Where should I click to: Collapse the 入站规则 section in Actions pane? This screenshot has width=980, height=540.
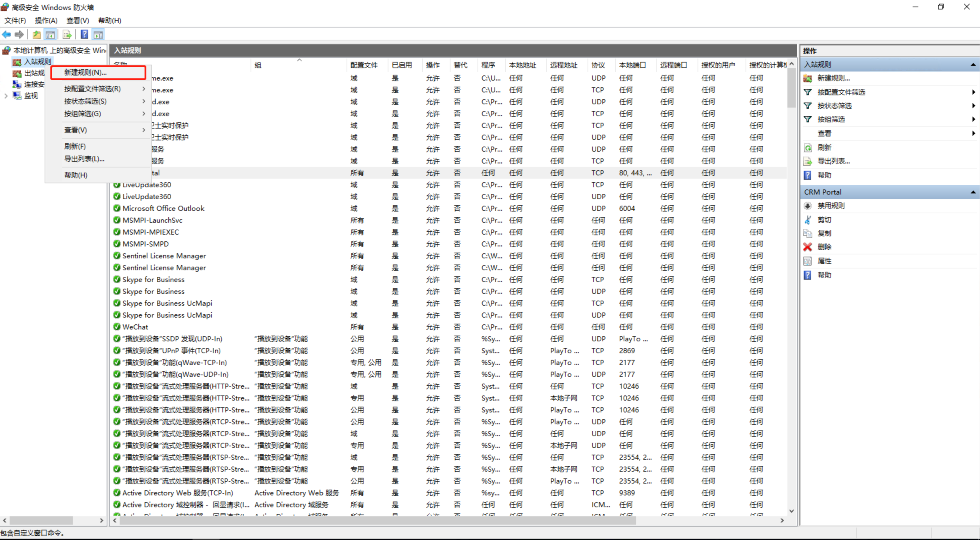point(973,64)
